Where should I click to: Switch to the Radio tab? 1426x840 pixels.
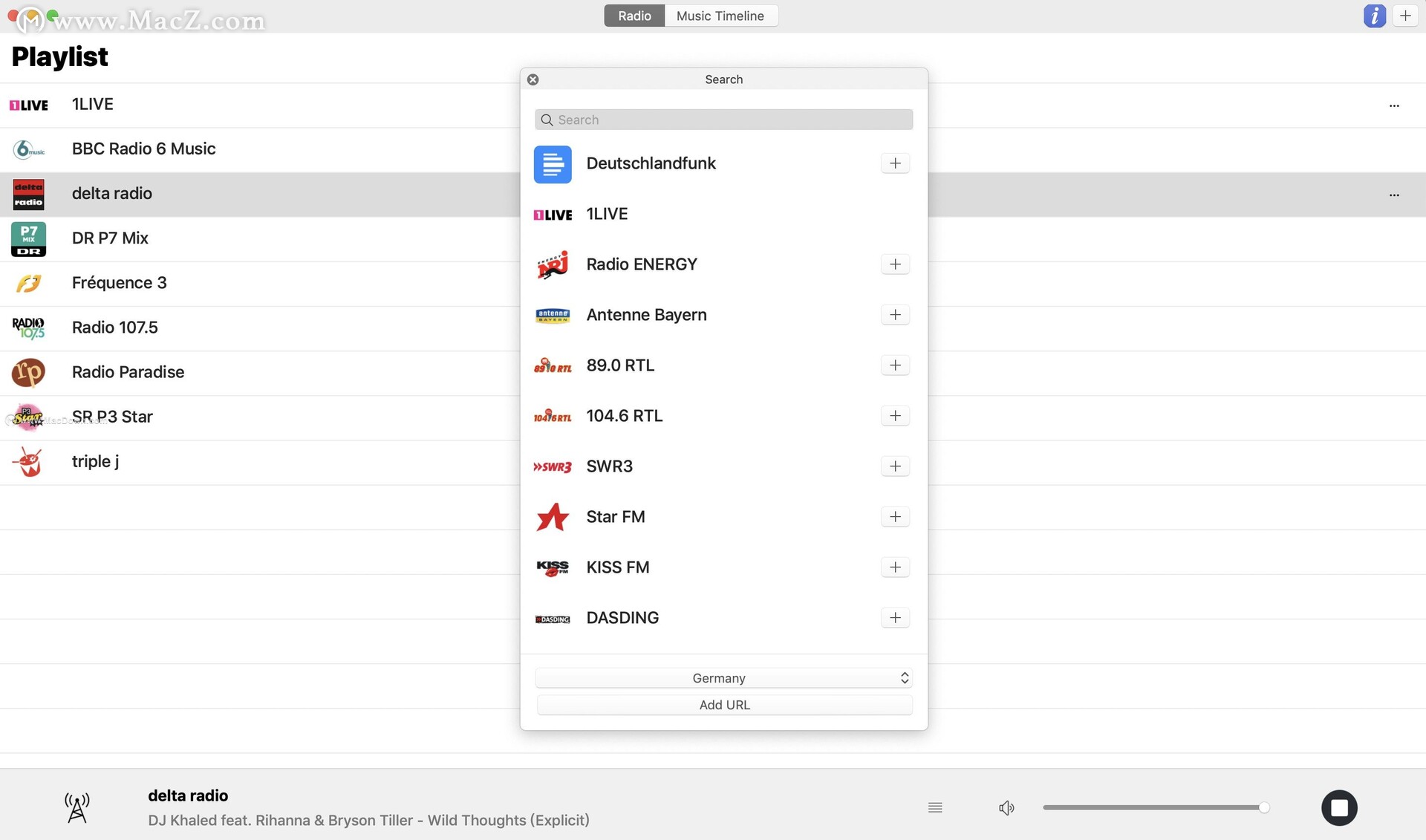(634, 16)
